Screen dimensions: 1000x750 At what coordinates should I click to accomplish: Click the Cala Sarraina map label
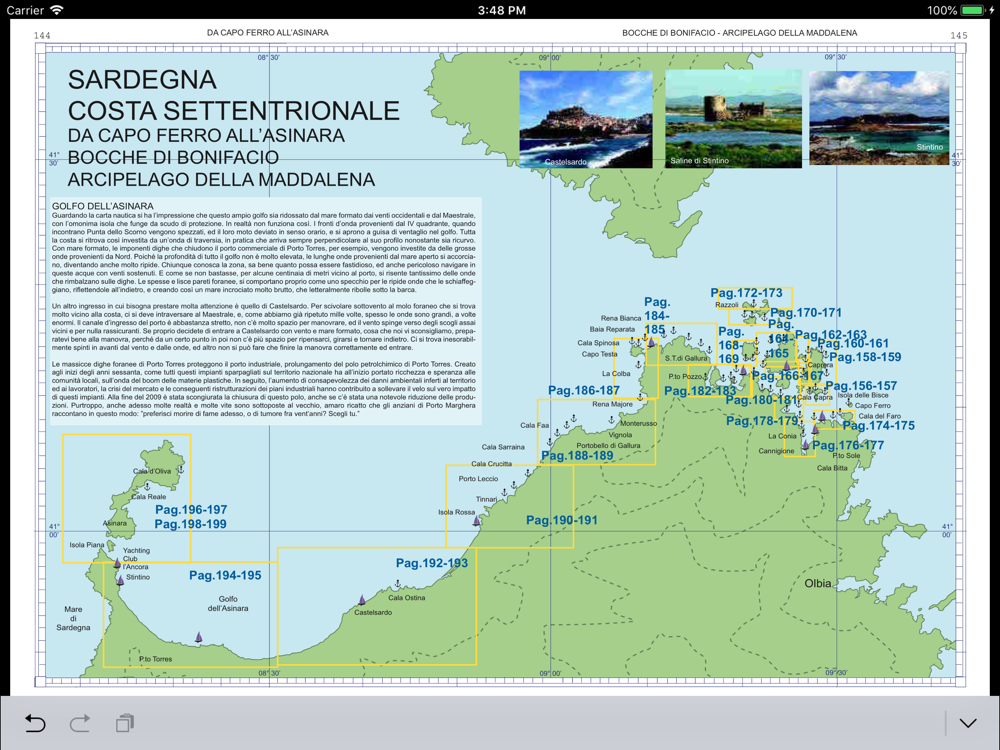pos(503,447)
